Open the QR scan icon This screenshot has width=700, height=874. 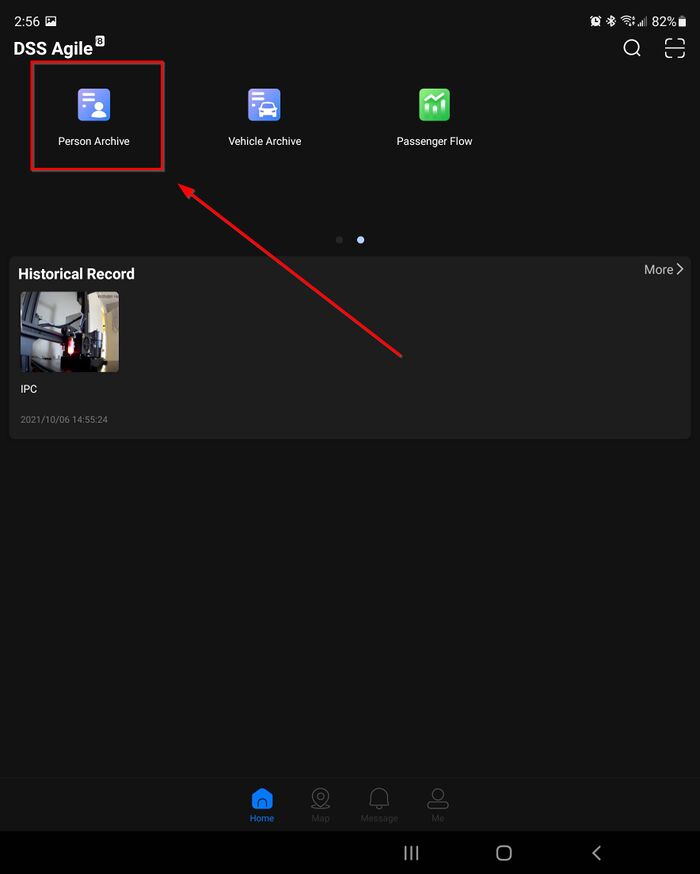coord(674,48)
